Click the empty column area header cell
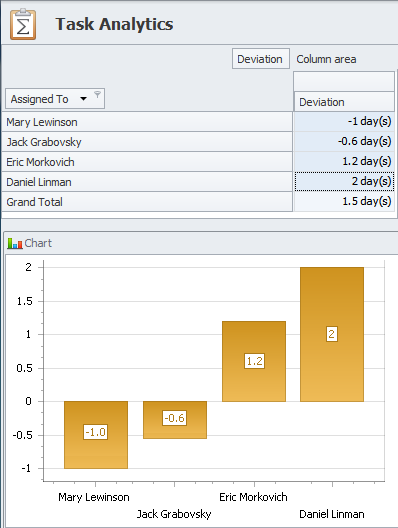398x528 pixels. coord(344,81)
